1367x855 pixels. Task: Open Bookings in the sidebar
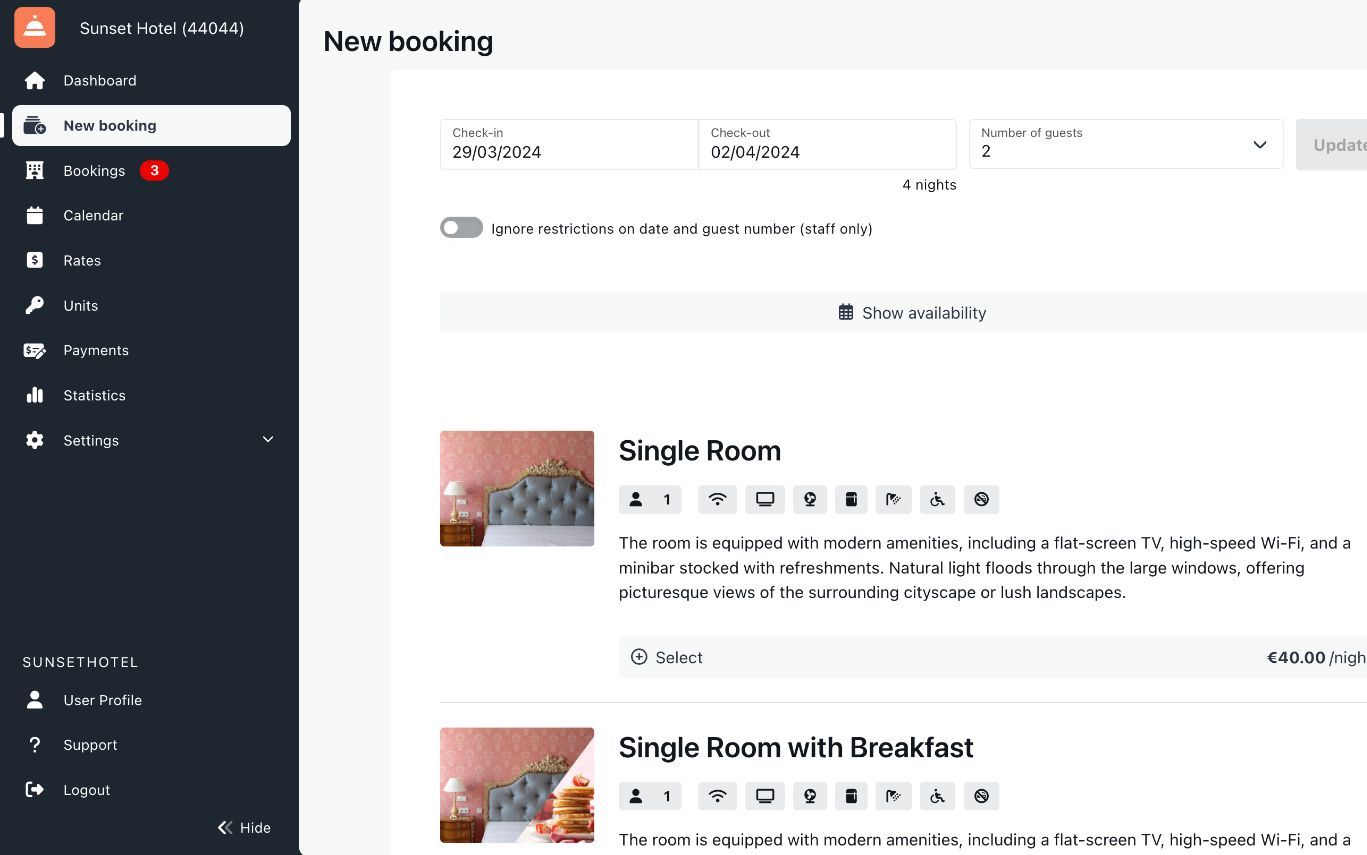[94, 171]
